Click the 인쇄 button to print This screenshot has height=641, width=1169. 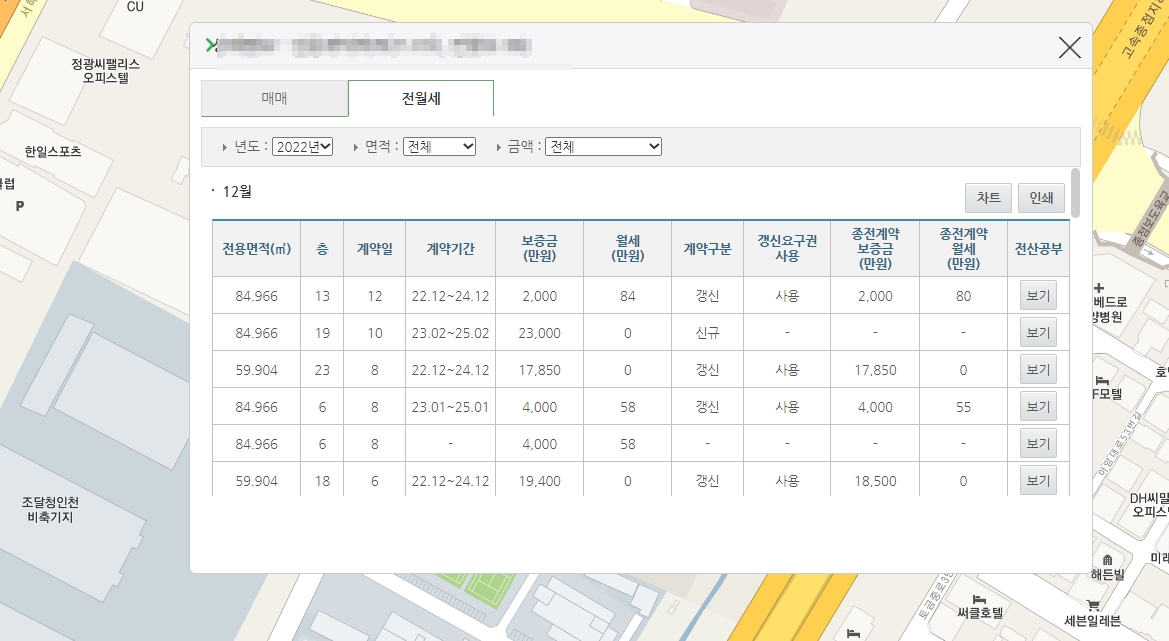[x=1040, y=197]
